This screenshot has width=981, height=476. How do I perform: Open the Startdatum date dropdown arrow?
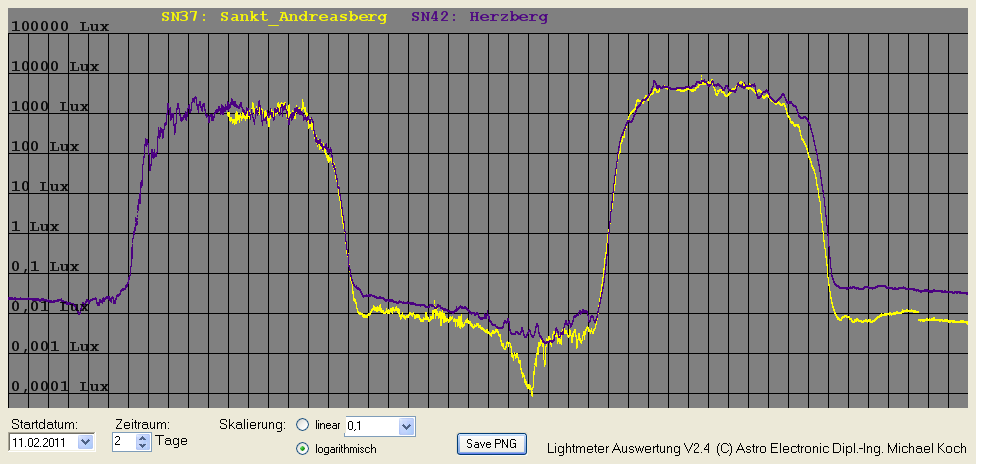86,442
